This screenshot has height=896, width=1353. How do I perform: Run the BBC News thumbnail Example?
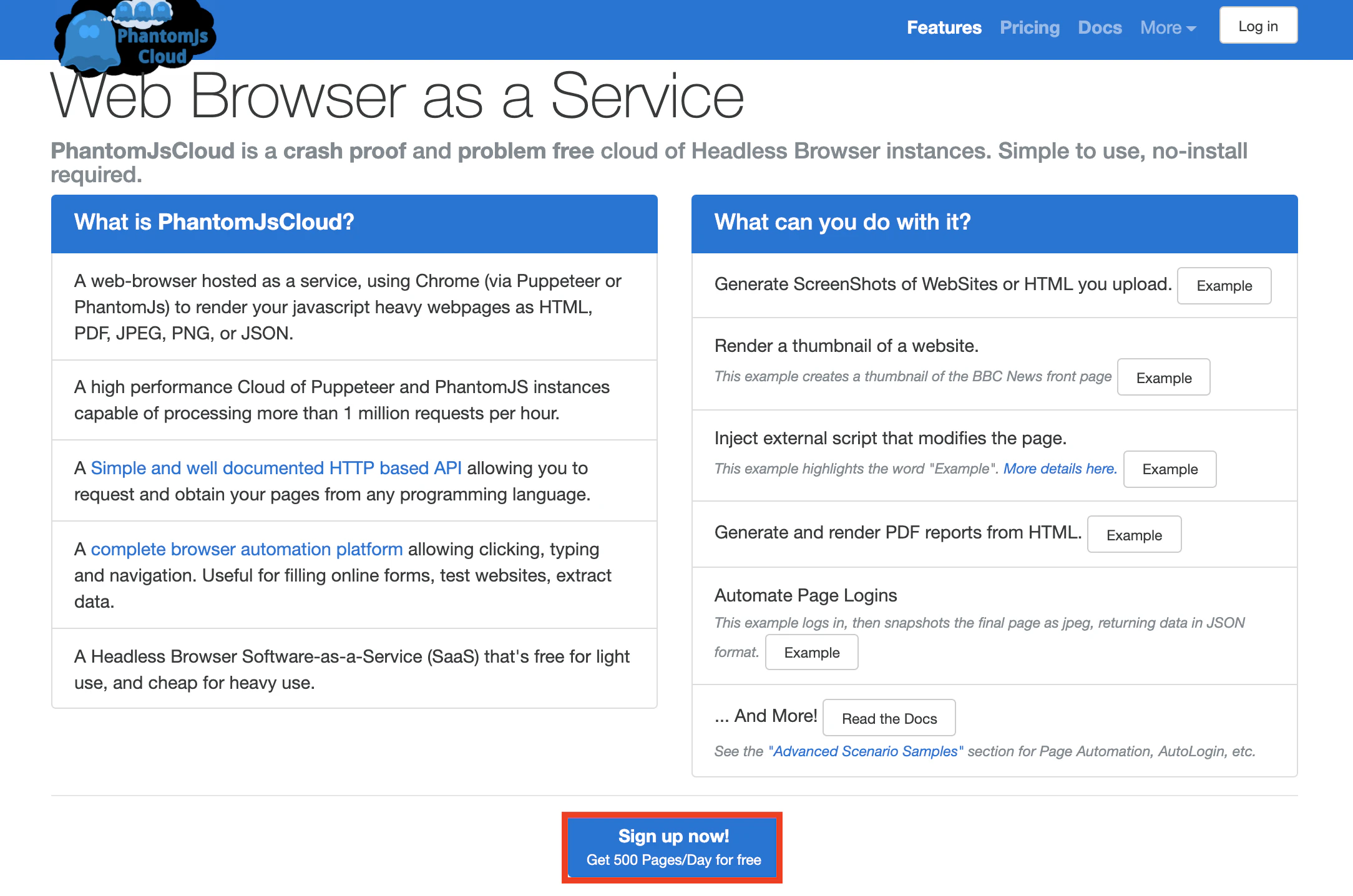[1163, 377]
